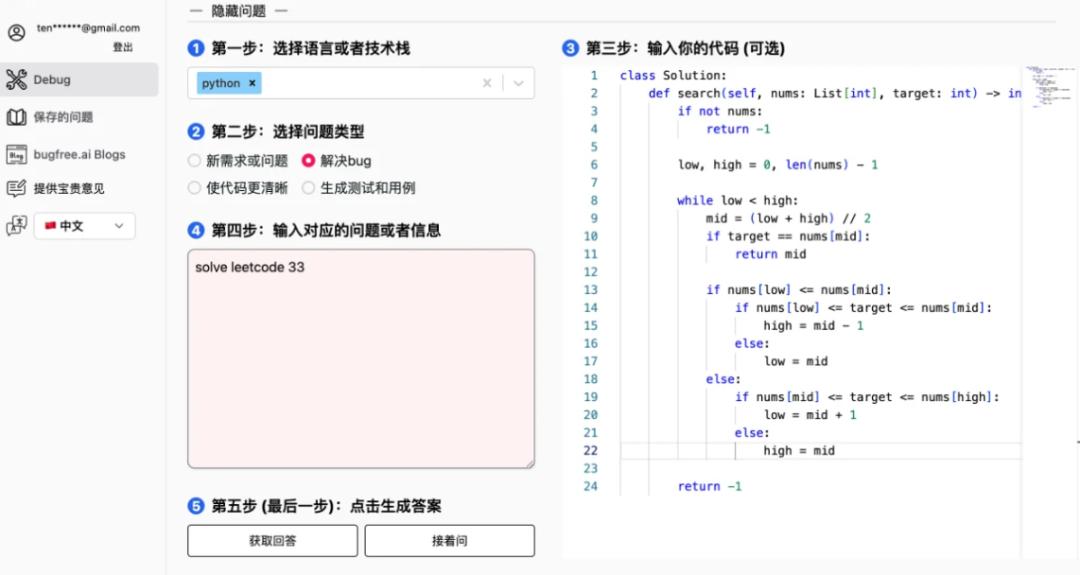Choose the 使代码更清晰 radio option
1080x575 pixels.
194,188
